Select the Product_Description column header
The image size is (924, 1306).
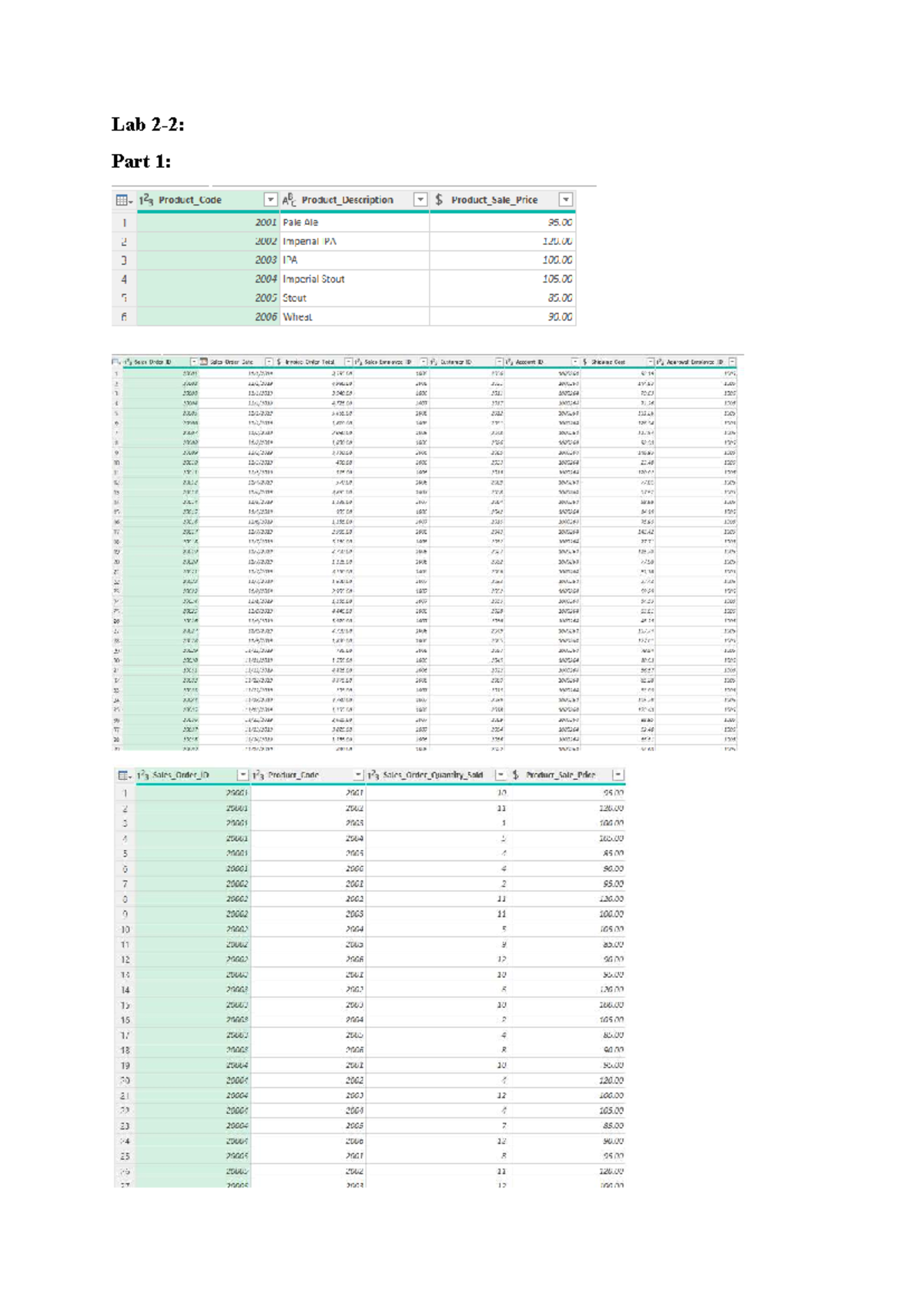(x=353, y=200)
